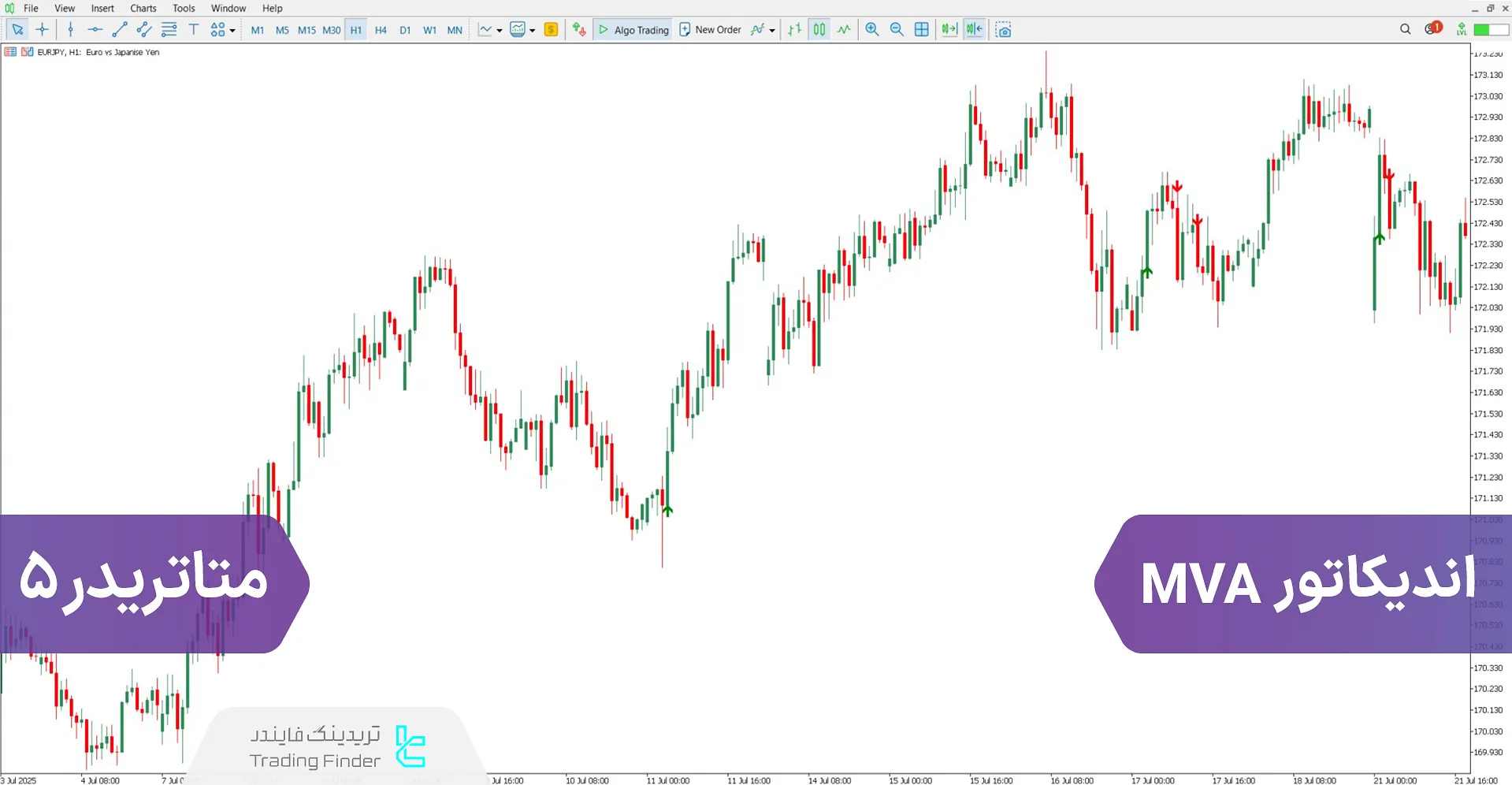
Task: Expand the templates dropdown arrow
Action: pos(533,31)
